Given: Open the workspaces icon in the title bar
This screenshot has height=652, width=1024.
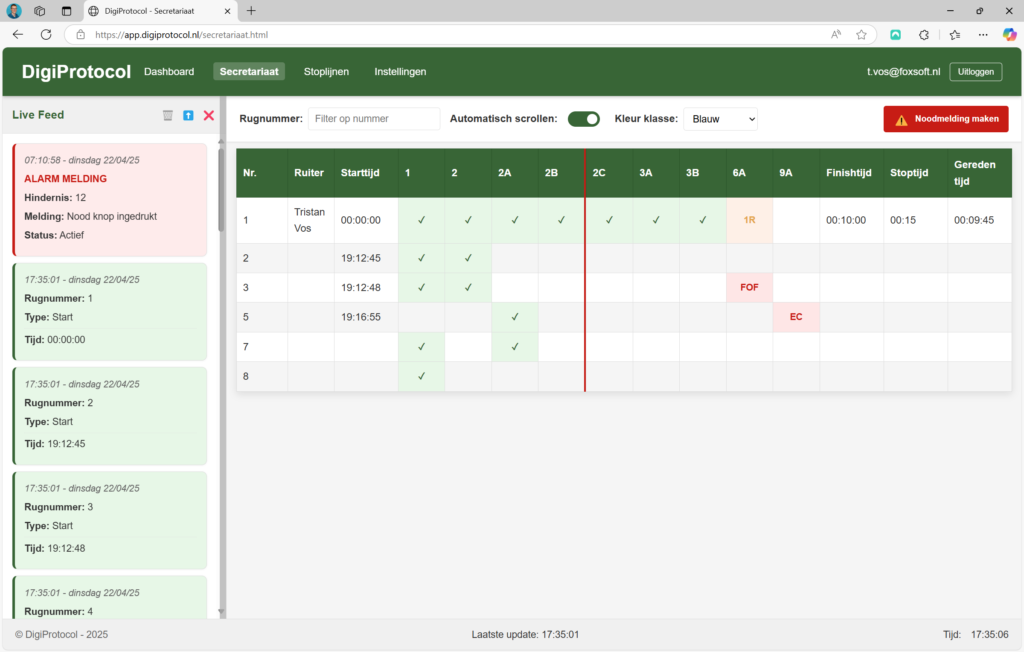Looking at the screenshot, I should [x=40, y=11].
